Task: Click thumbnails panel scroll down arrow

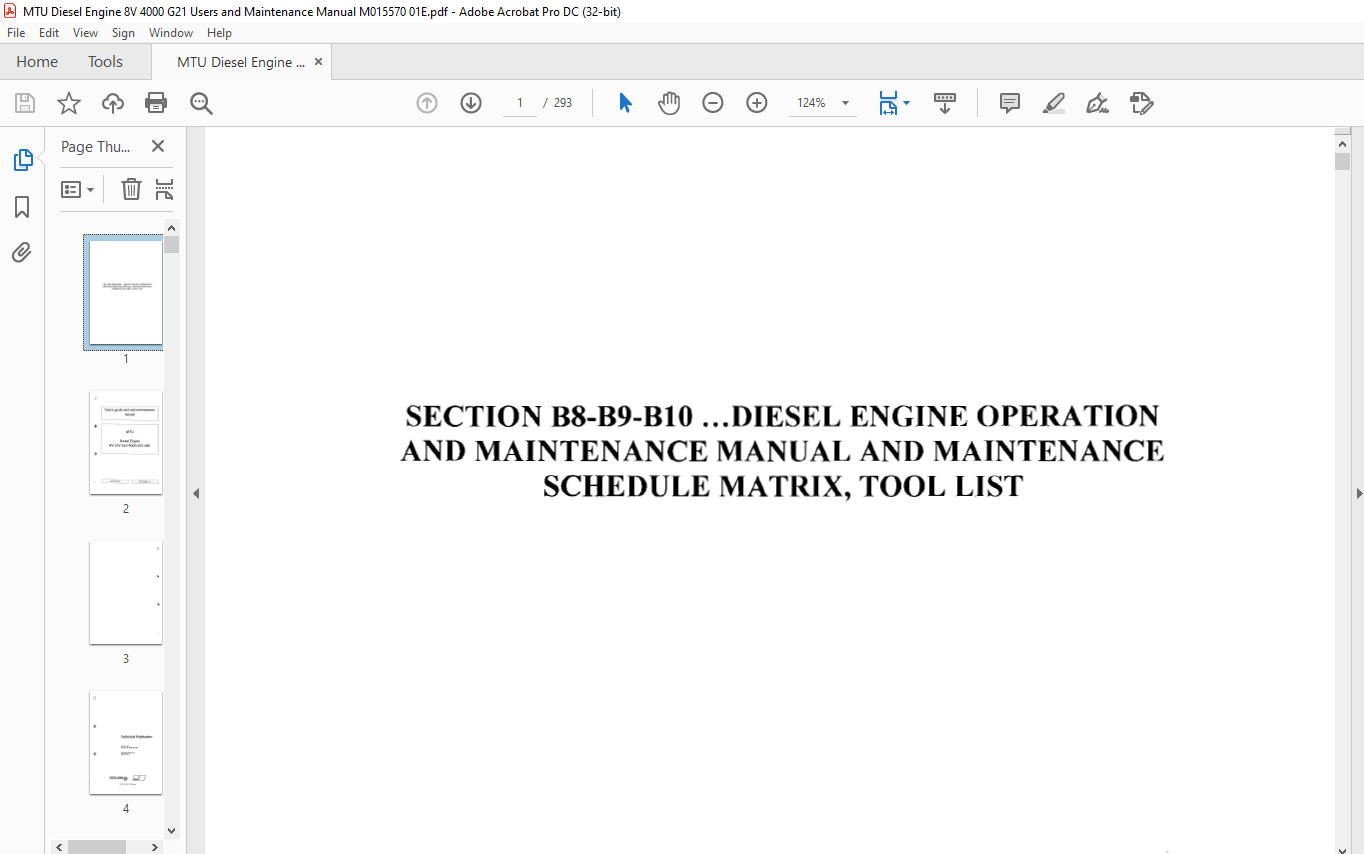Action: 172,830
